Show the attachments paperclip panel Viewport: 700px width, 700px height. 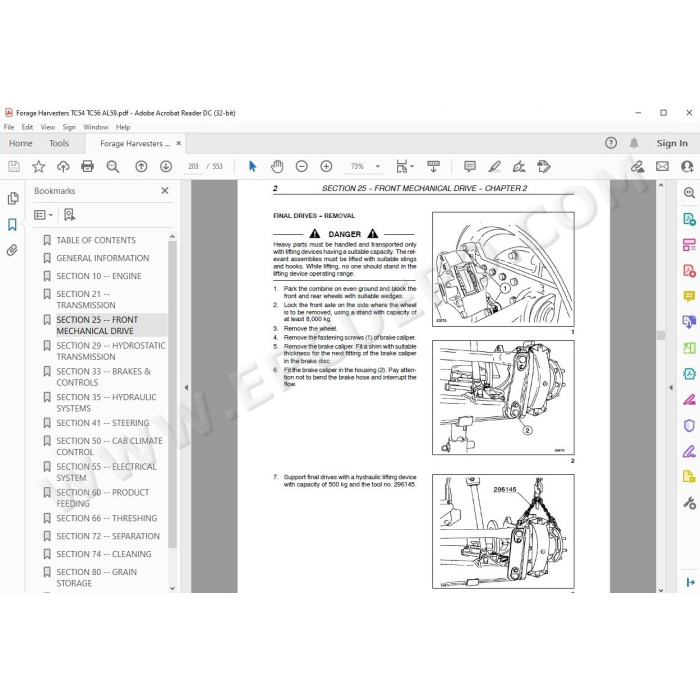tap(12, 250)
